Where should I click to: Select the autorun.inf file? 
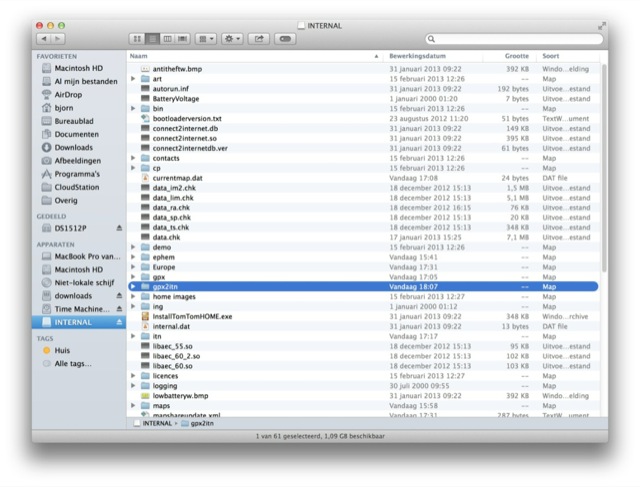[x=362, y=89]
